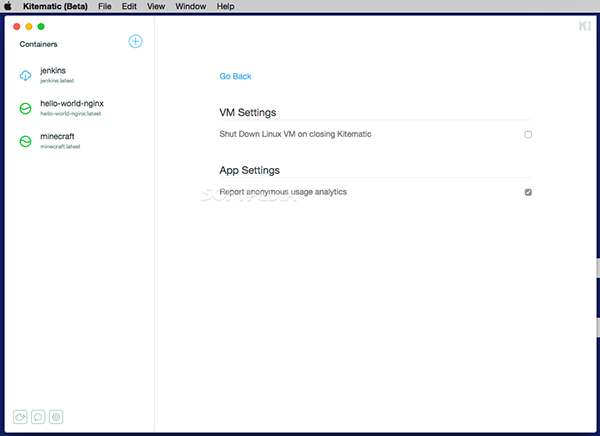Image resolution: width=600 pixels, height=436 pixels.
Task: Click the jenkins download cloud icon
Action: [x=26, y=76]
